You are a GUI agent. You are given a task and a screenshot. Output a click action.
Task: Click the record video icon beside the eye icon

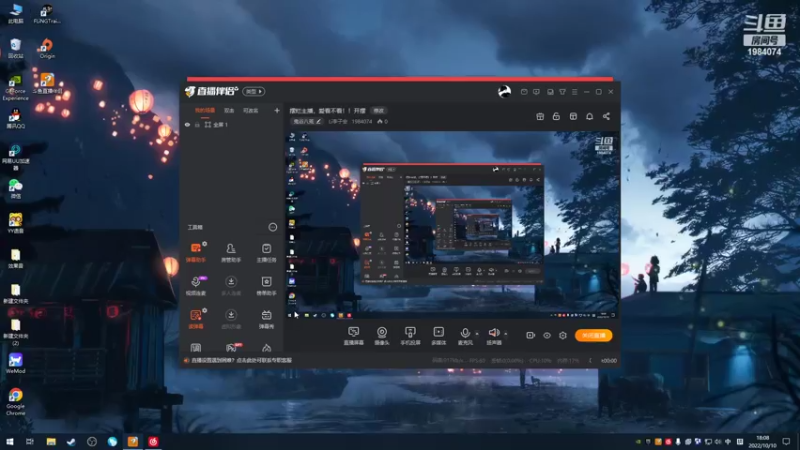pyautogui.click(x=531, y=335)
